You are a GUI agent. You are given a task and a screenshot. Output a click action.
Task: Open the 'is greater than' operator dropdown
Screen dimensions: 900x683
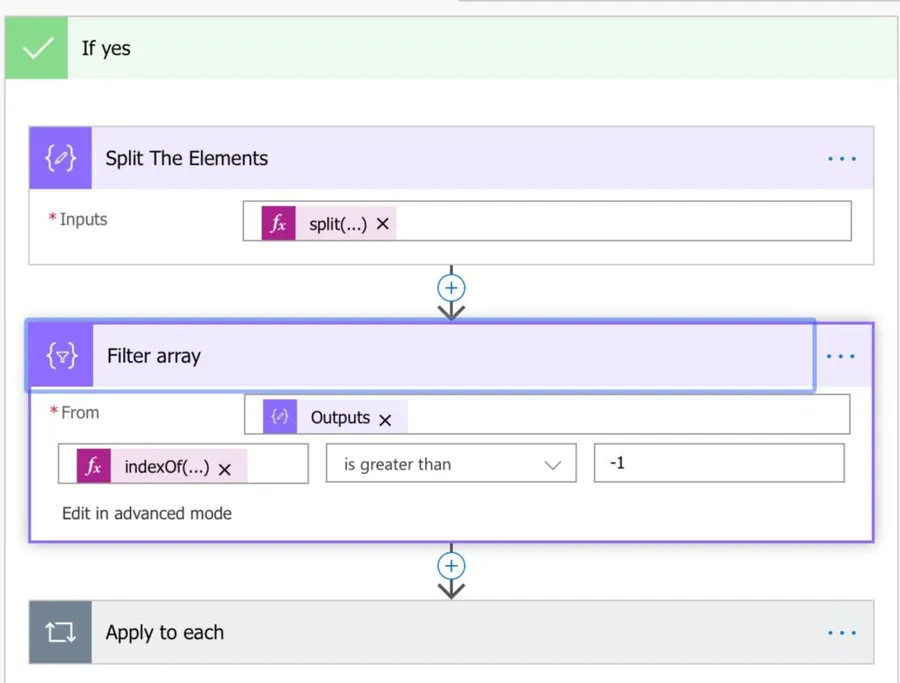[x=451, y=464]
